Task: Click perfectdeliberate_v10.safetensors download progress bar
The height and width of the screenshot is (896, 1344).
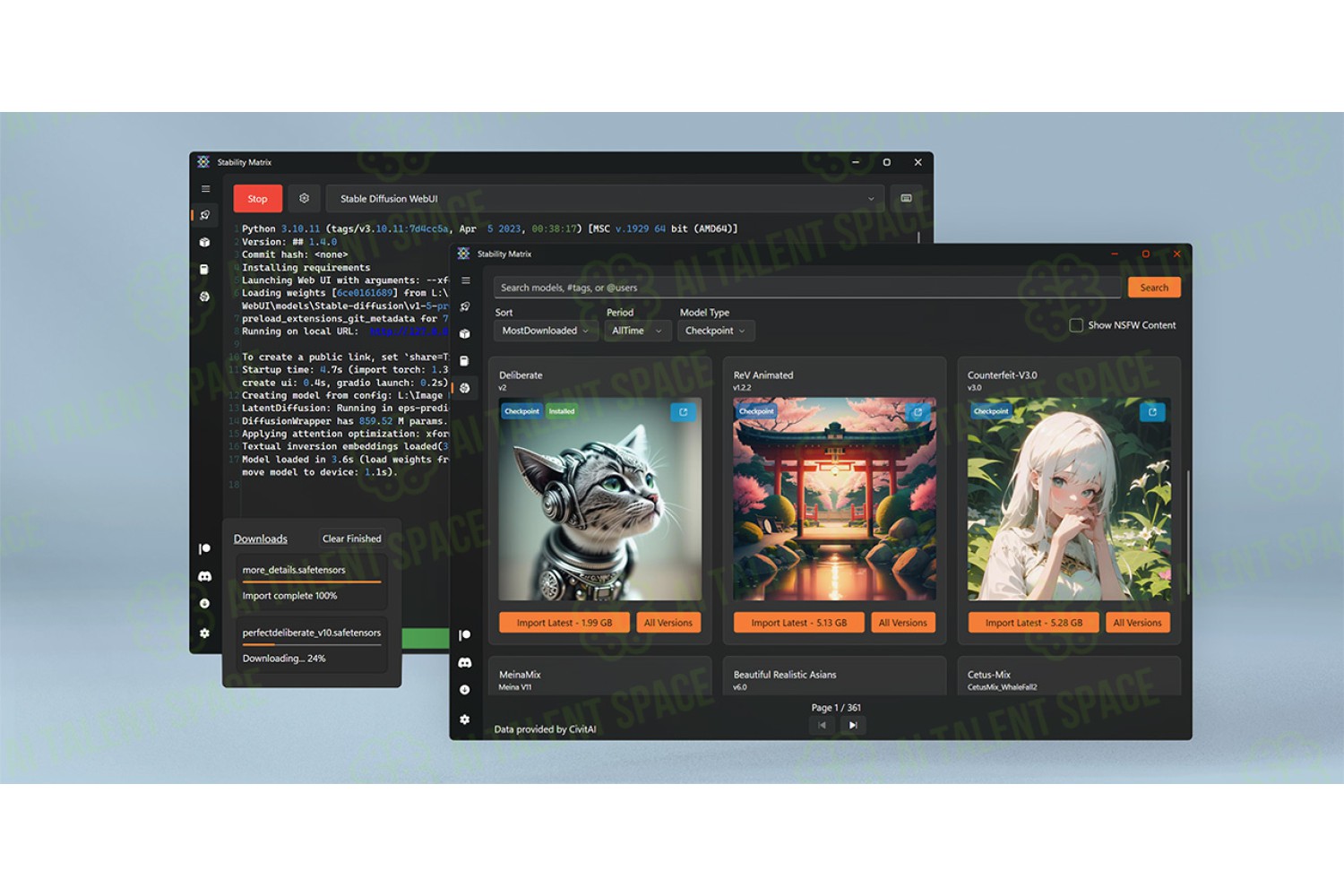Action: pos(312,645)
